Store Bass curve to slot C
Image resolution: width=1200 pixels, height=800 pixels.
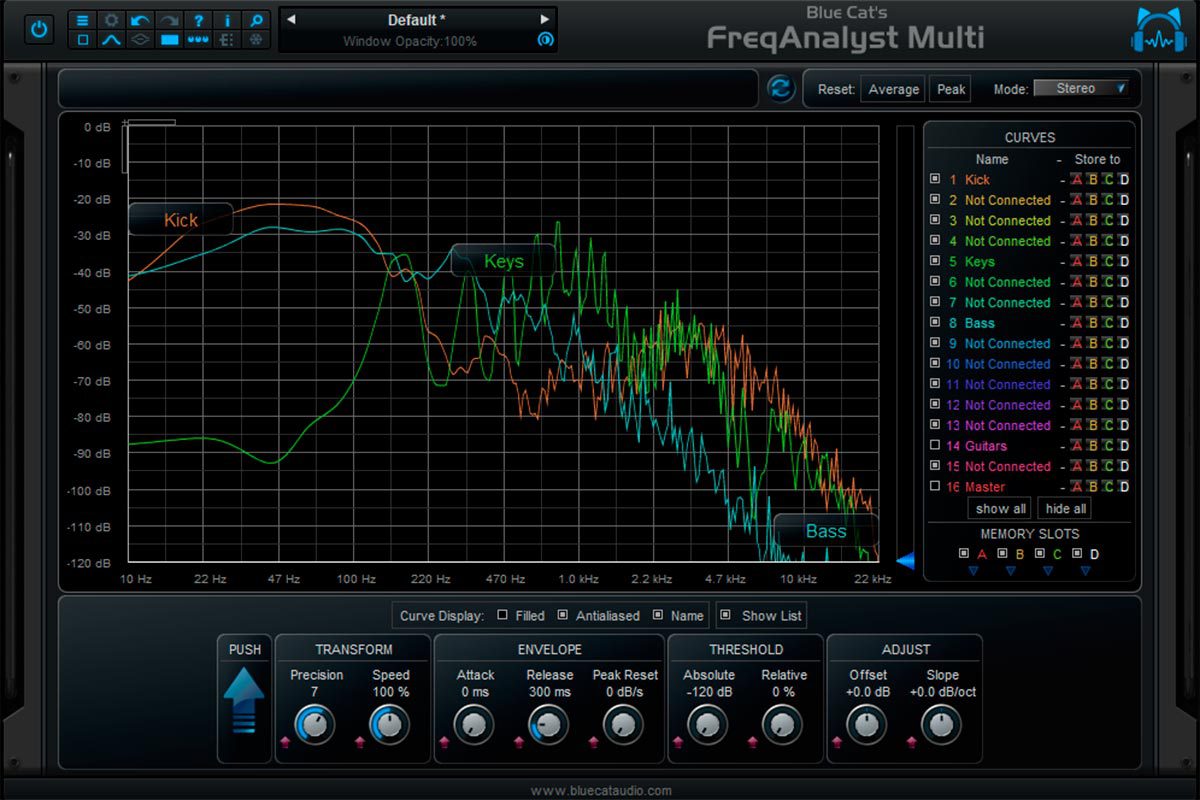[1108, 323]
